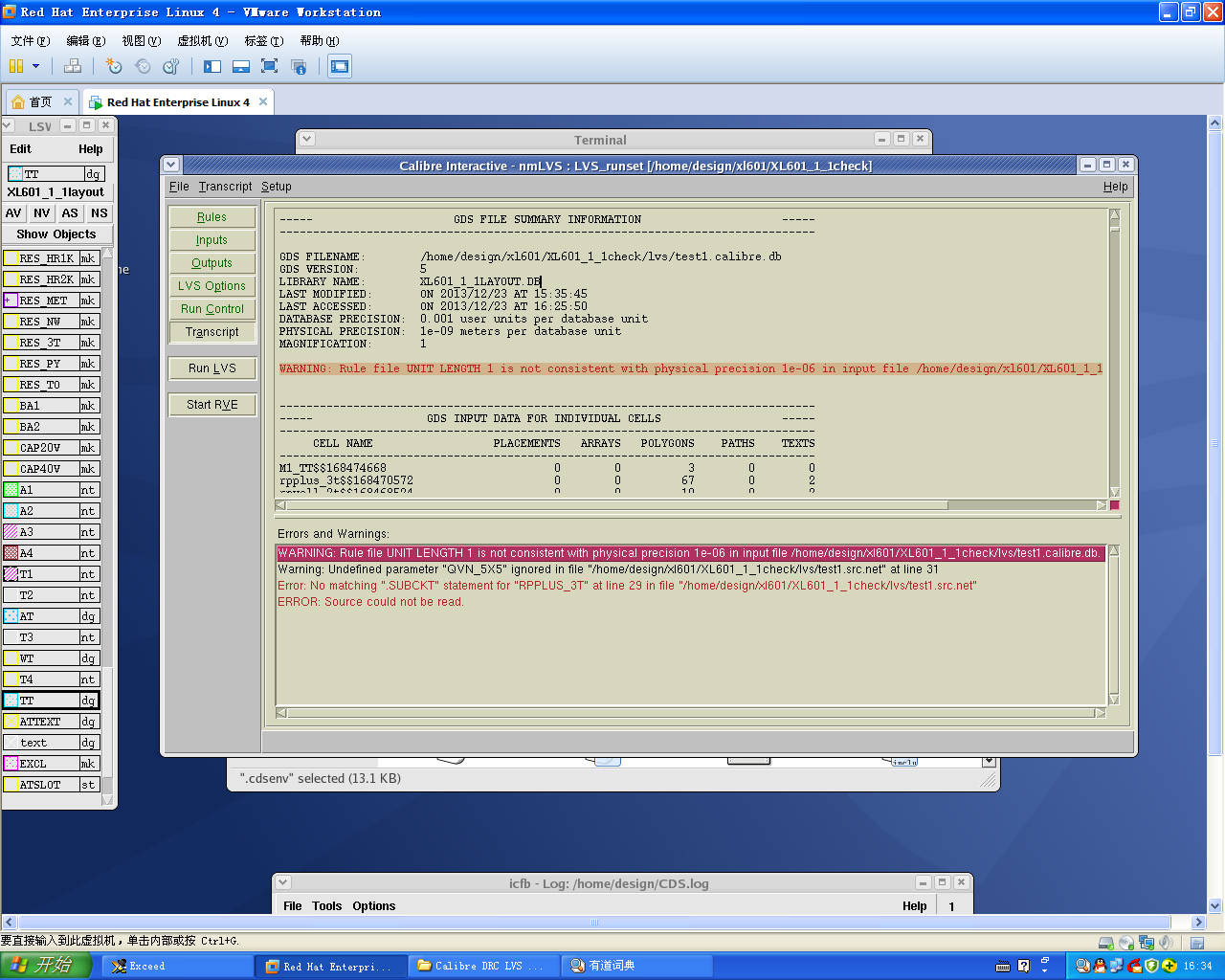Click Show Objects in LSW panel
The image size is (1225, 980).
coord(56,234)
